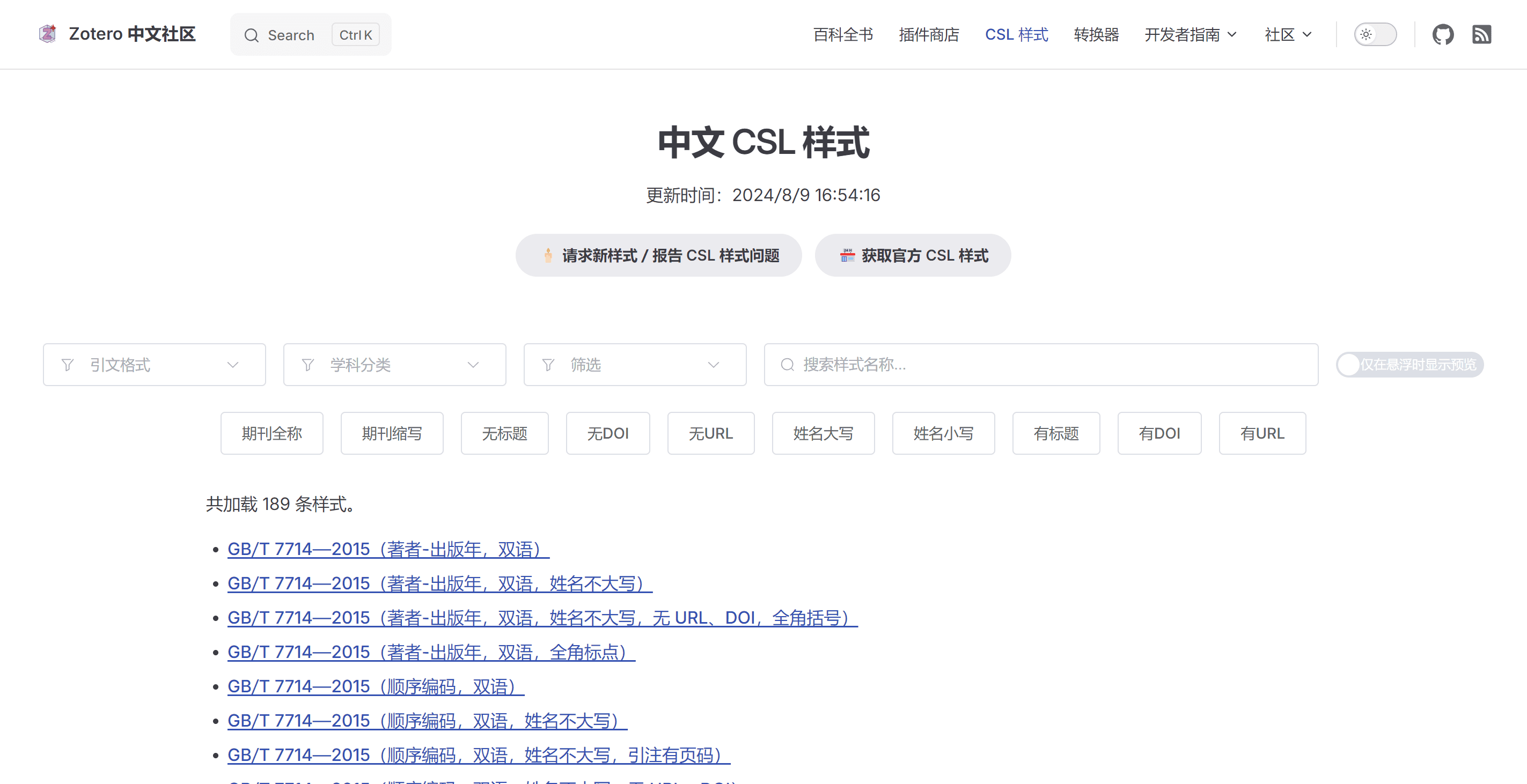Click the Ctrl K shortcut badge
1527x784 pixels.
[x=356, y=35]
